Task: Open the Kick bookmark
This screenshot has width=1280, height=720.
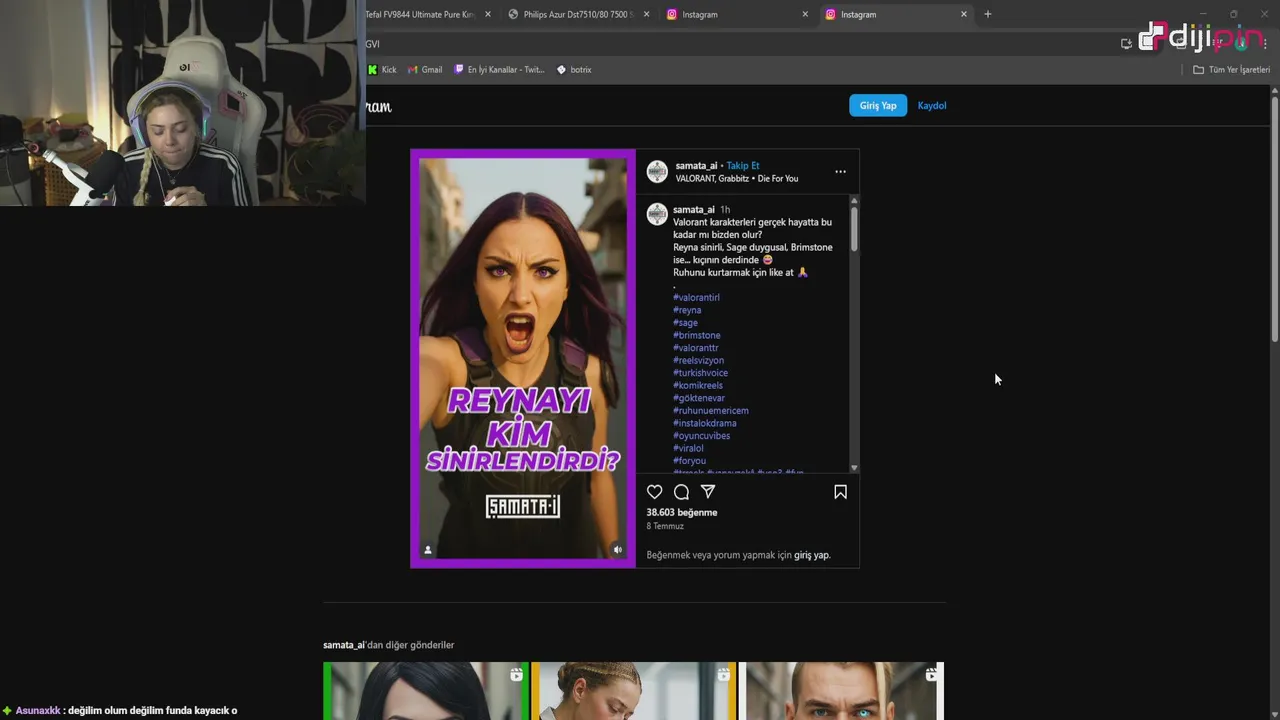Action: [382, 70]
